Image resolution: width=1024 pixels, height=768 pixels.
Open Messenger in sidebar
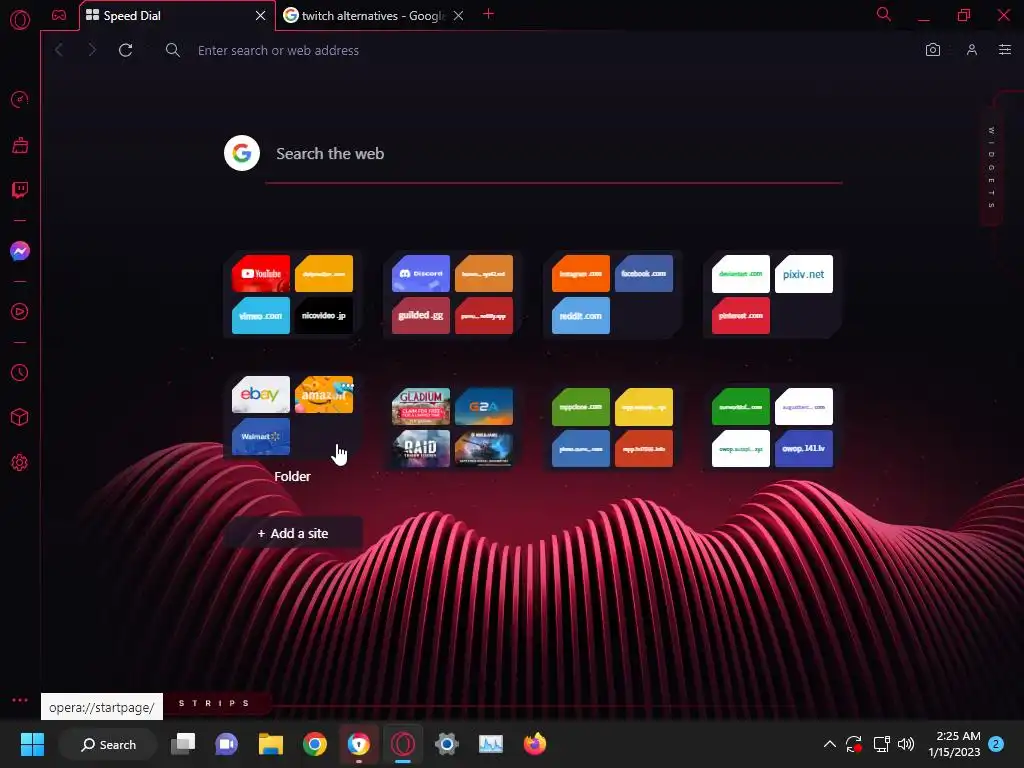[x=20, y=251]
